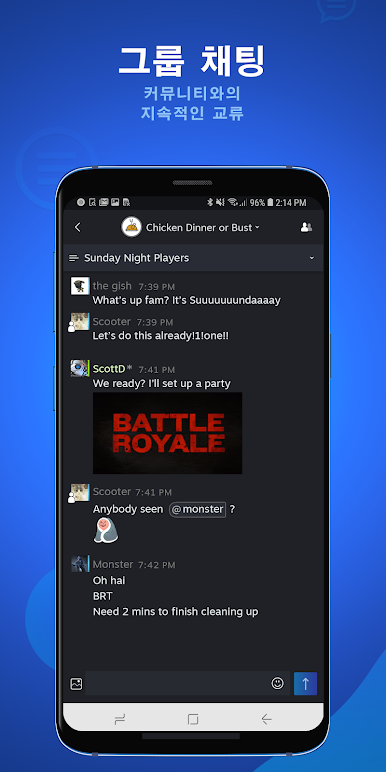The image size is (386, 772).
Task: Tap the Android recent apps button
Action: 120,719
